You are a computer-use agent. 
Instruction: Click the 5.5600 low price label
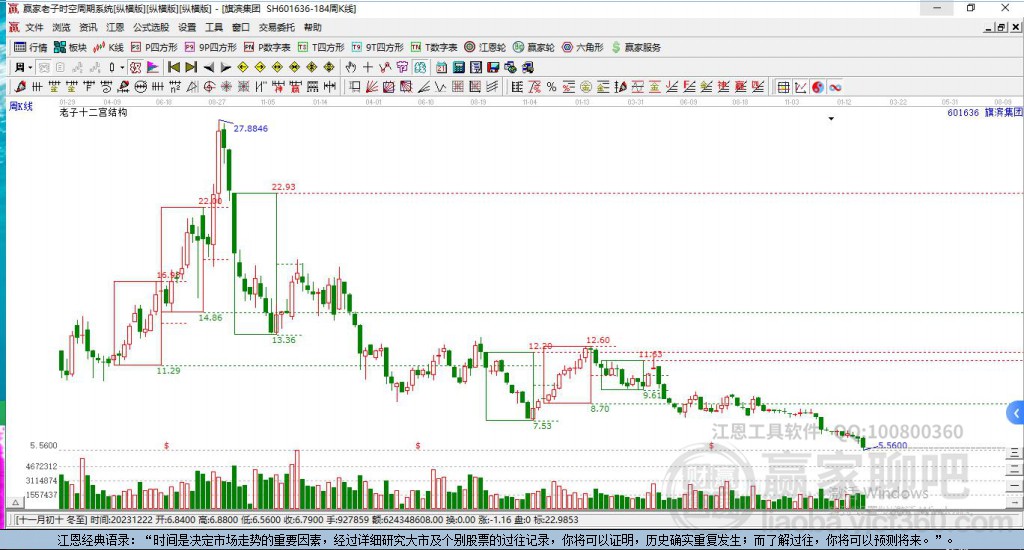pyautogui.click(x=893, y=445)
